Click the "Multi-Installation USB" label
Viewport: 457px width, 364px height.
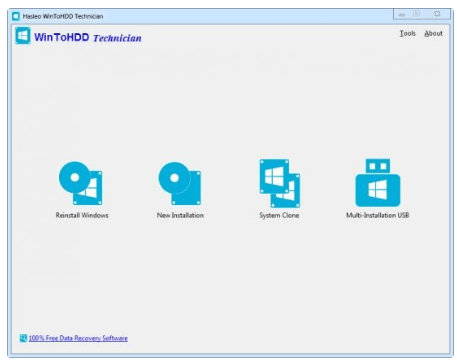[x=378, y=215]
